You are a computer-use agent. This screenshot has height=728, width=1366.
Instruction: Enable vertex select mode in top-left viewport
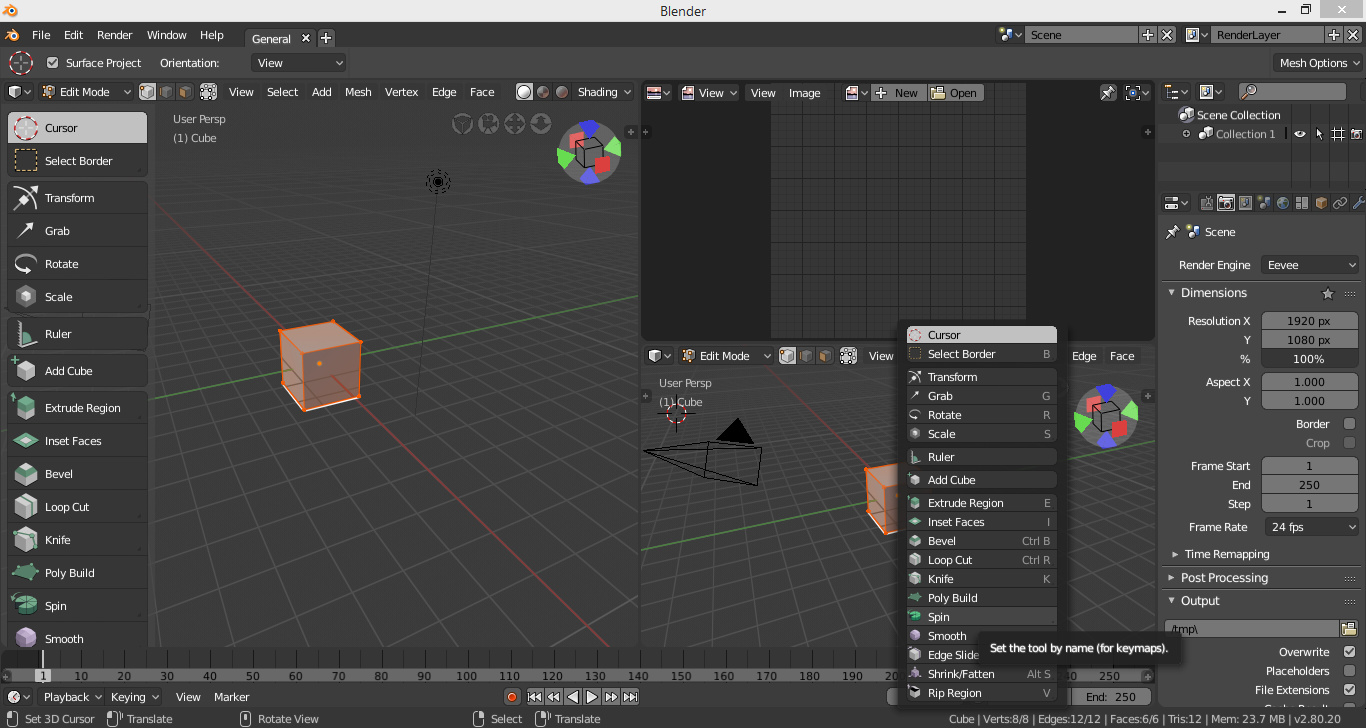[x=148, y=92]
